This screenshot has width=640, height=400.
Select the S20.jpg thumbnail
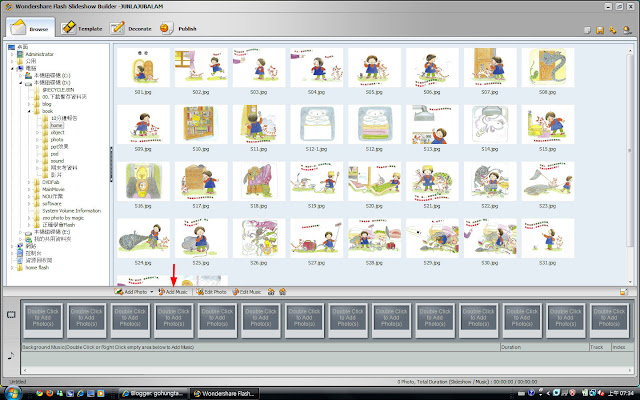[x=374, y=181]
